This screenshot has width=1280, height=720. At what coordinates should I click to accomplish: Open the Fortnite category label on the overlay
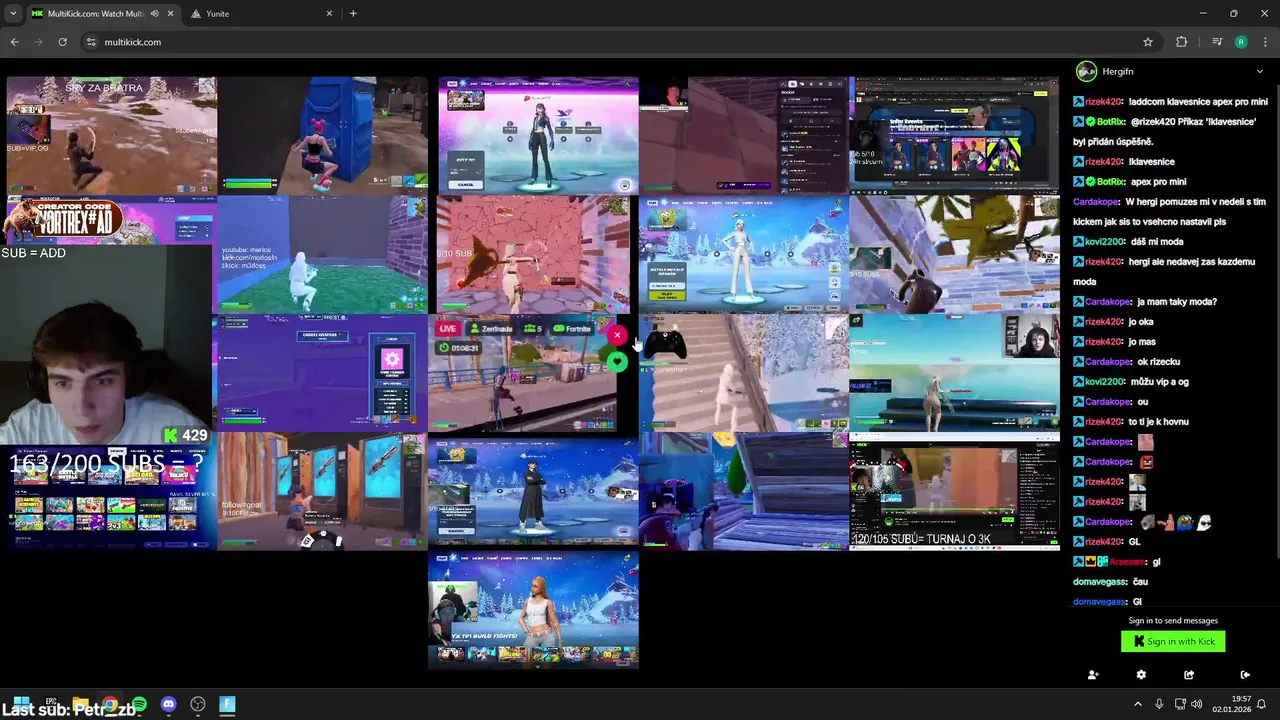(572, 328)
